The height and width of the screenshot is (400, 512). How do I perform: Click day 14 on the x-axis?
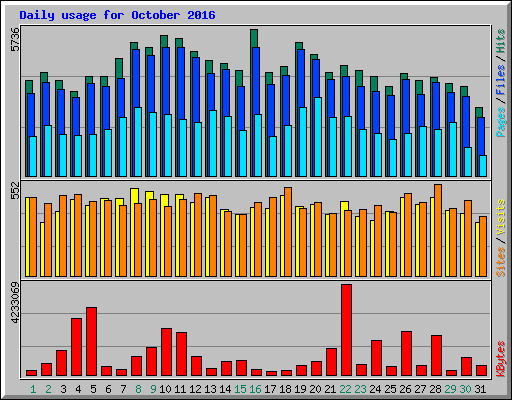tap(225, 389)
